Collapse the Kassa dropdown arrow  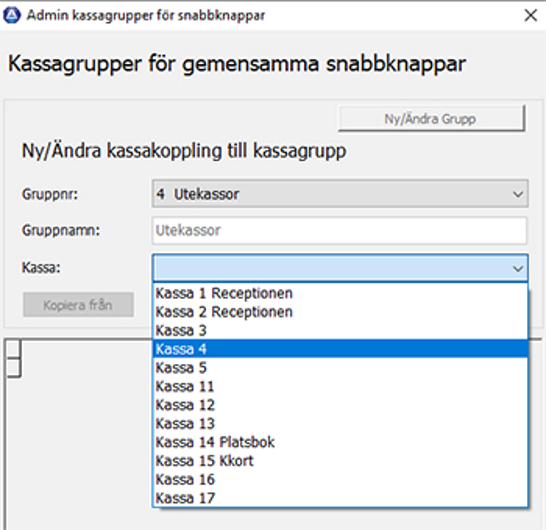click(x=518, y=268)
